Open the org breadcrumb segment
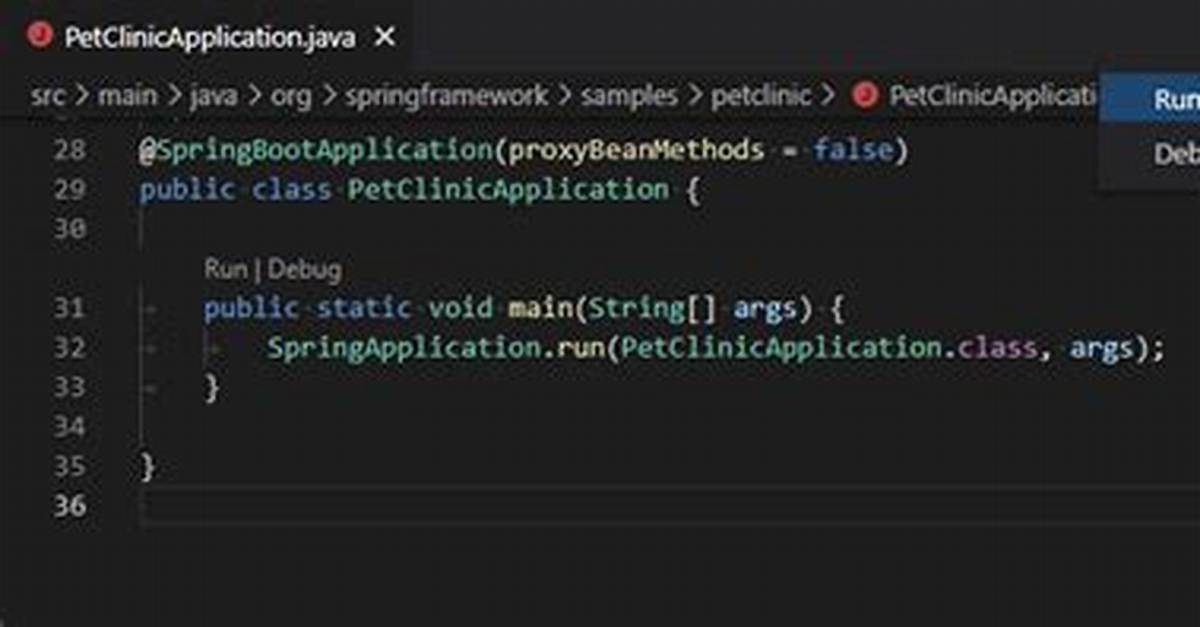 point(291,97)
